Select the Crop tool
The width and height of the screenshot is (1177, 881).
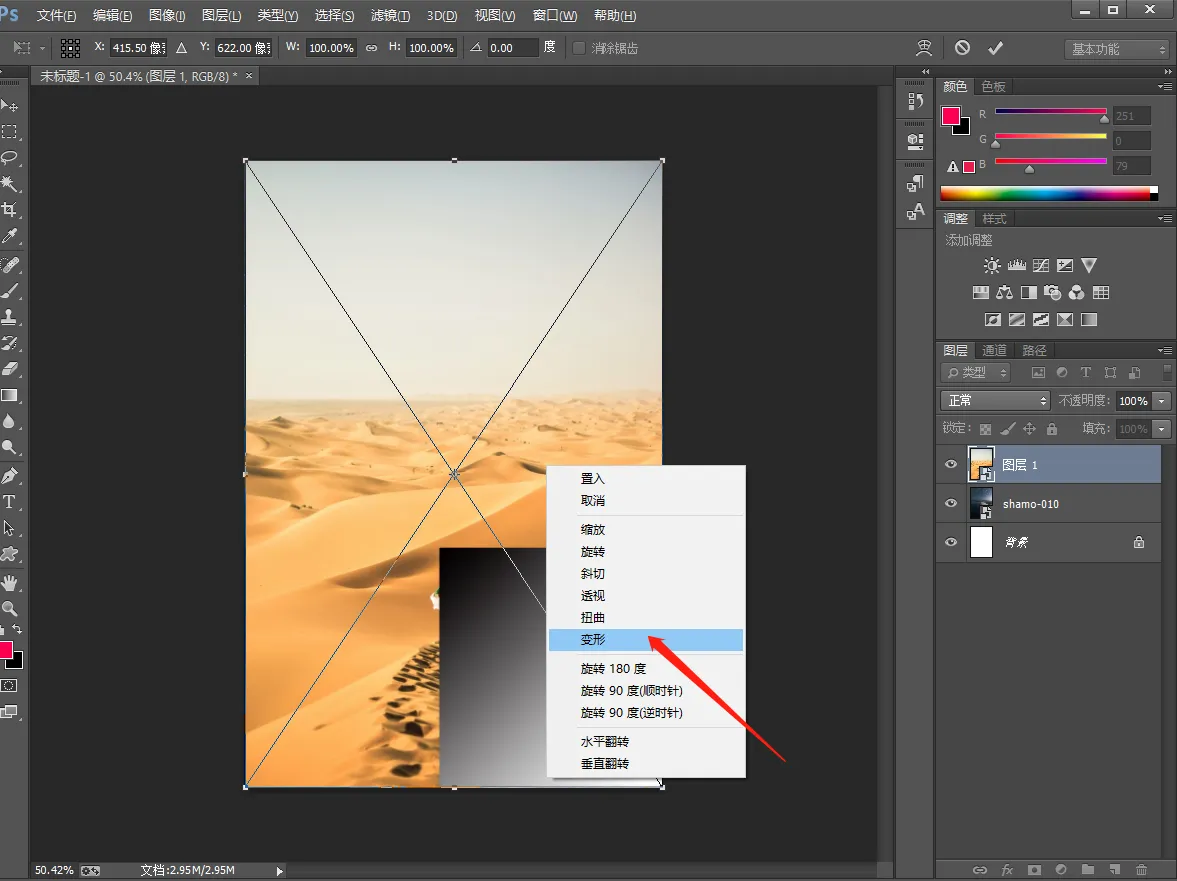click(x=9, y=209)
